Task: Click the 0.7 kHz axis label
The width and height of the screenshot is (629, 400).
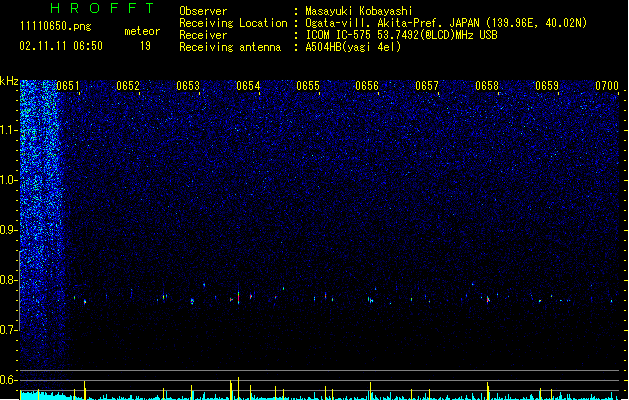Action: pos(9,330)
